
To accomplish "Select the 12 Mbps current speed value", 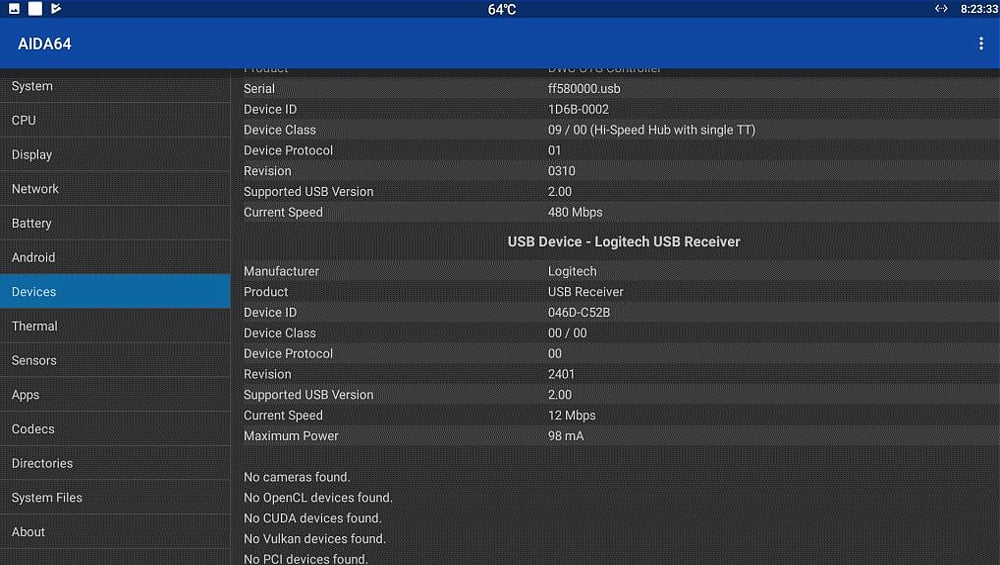I will 571,415.
